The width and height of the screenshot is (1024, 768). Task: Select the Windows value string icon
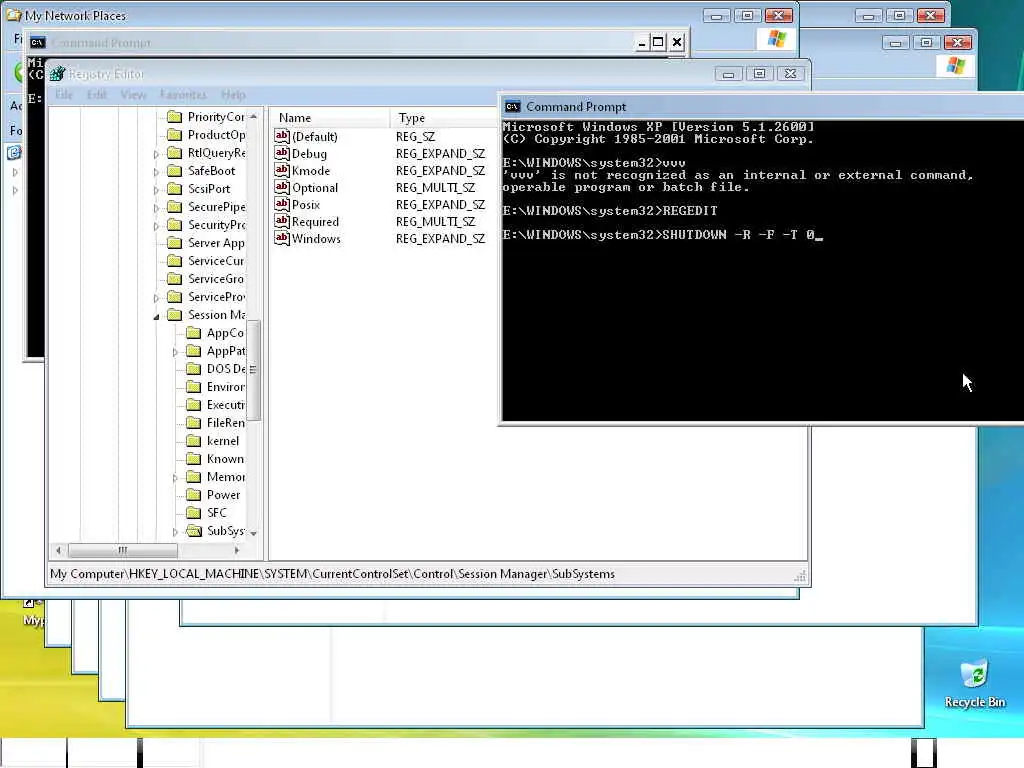tap(281, 238)
